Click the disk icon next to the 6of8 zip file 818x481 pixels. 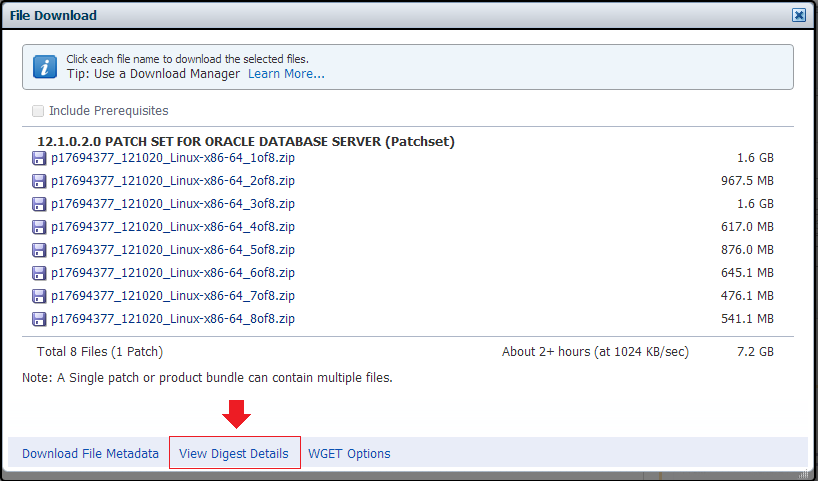[x=40, y=273]
